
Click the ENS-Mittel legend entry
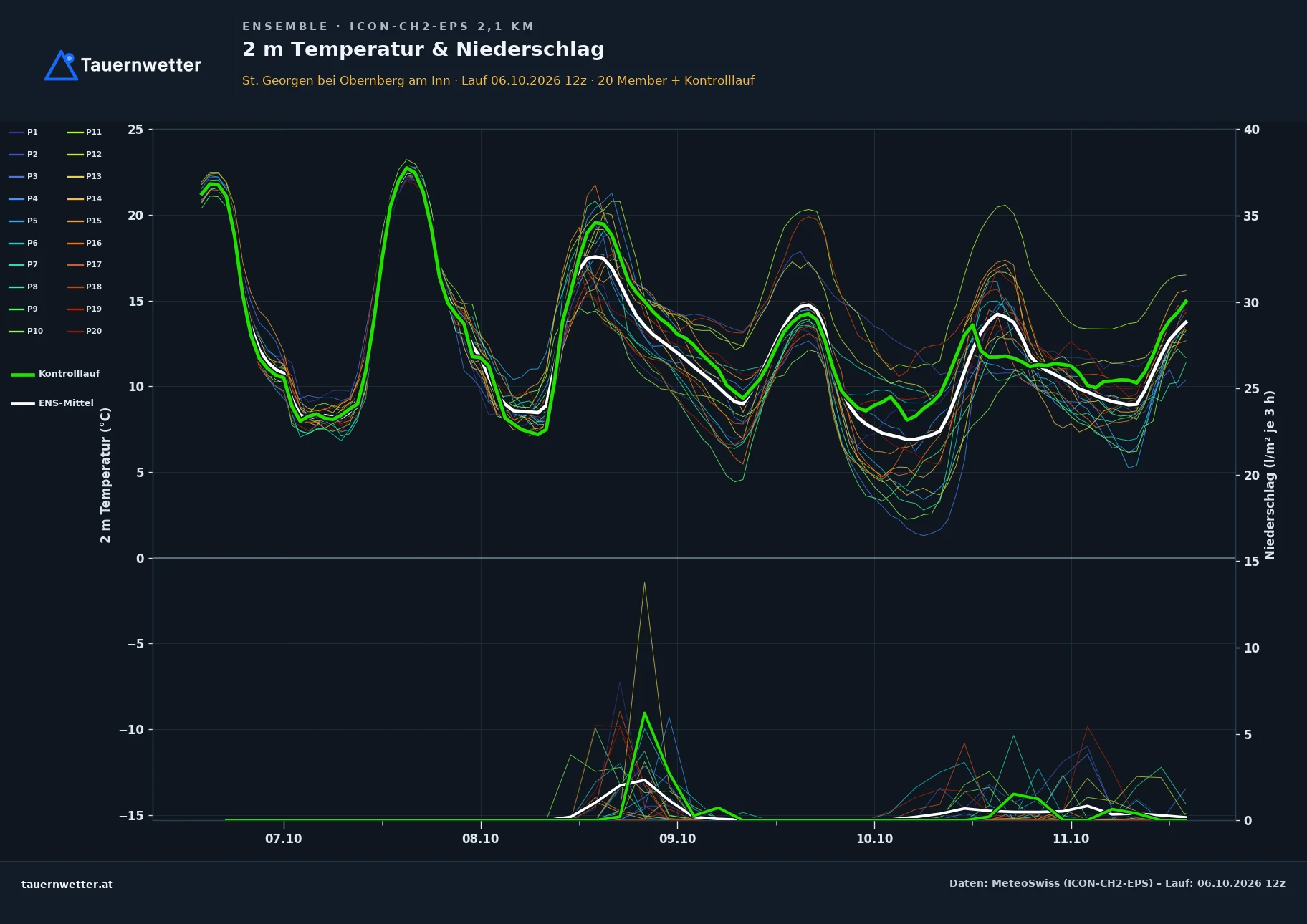pos(52,403)
